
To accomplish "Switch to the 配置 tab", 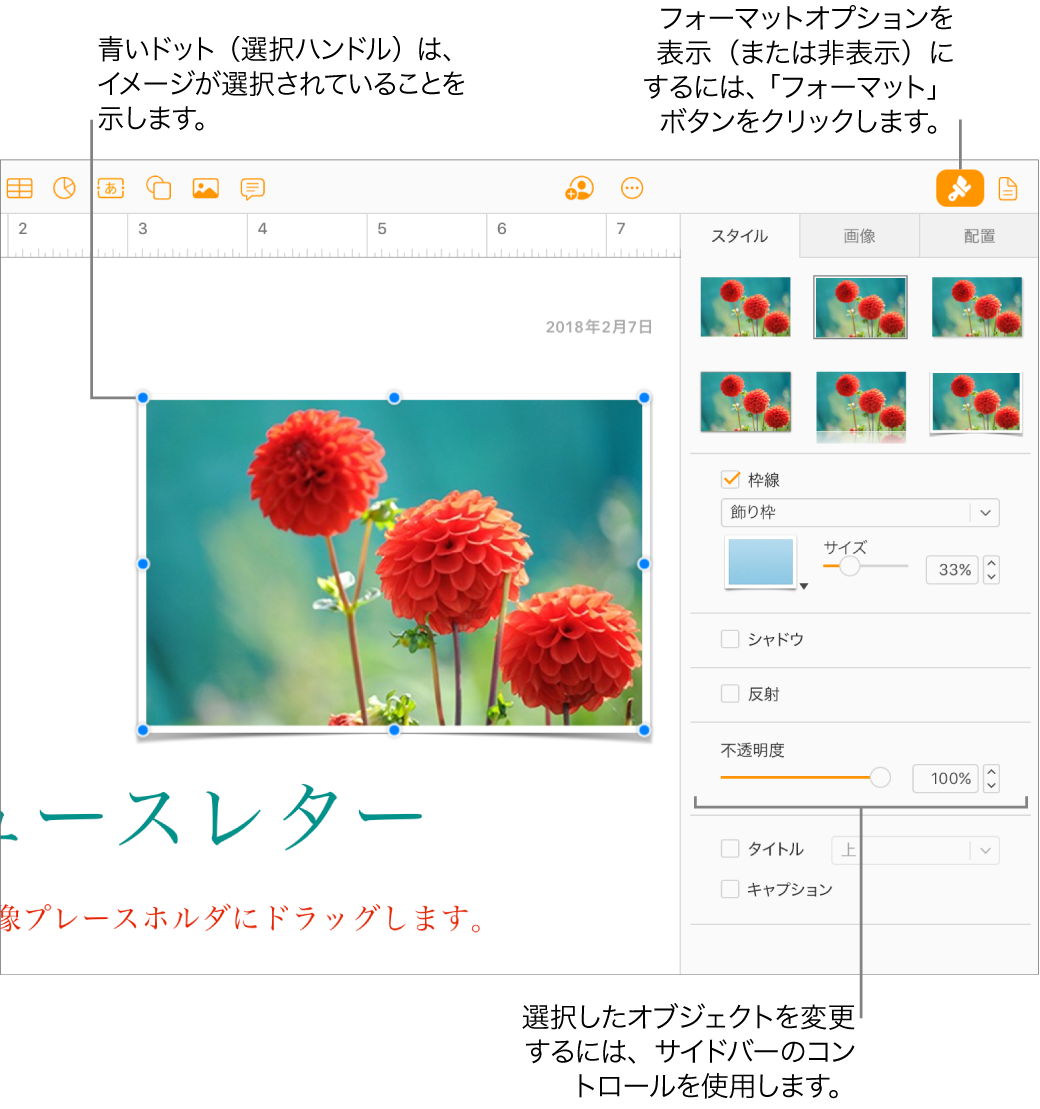I will point(978,236).
